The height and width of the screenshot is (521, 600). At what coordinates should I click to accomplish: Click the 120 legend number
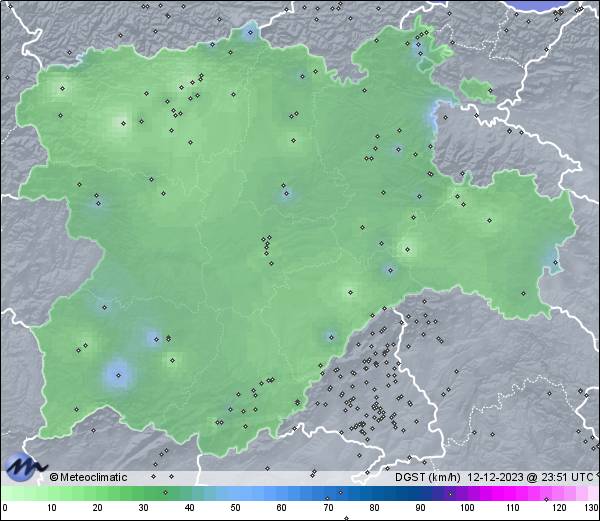pos(559,508)
